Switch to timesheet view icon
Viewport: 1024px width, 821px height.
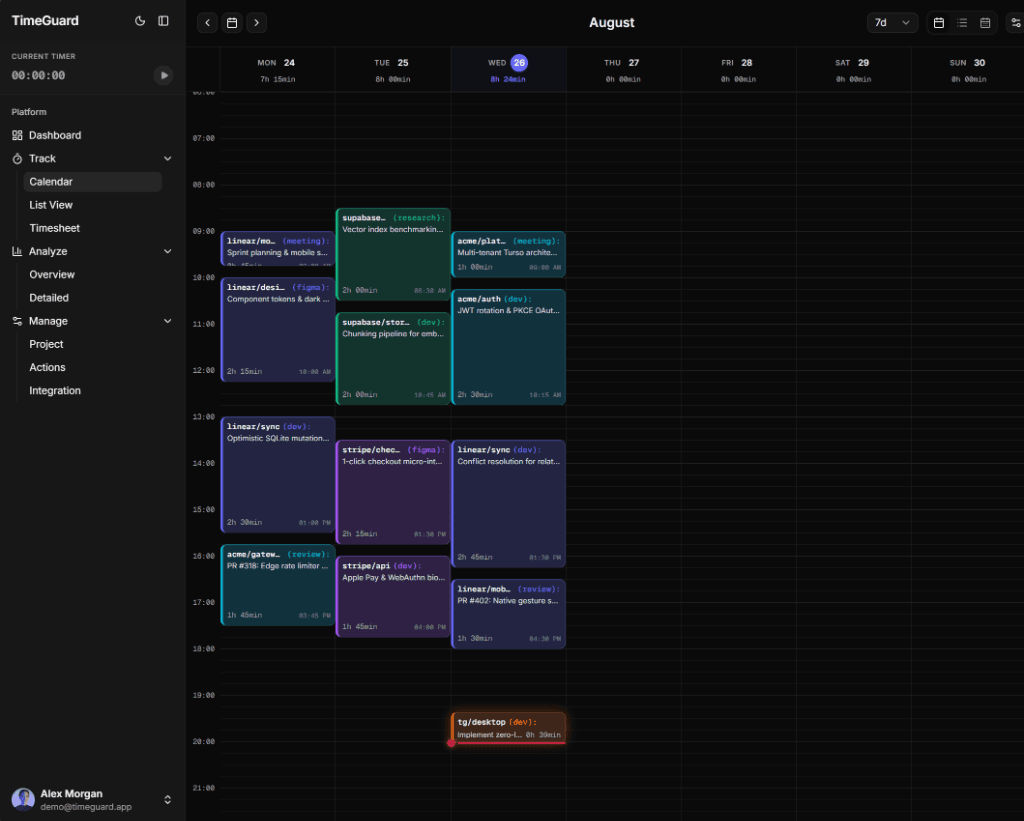click(985, 23)
